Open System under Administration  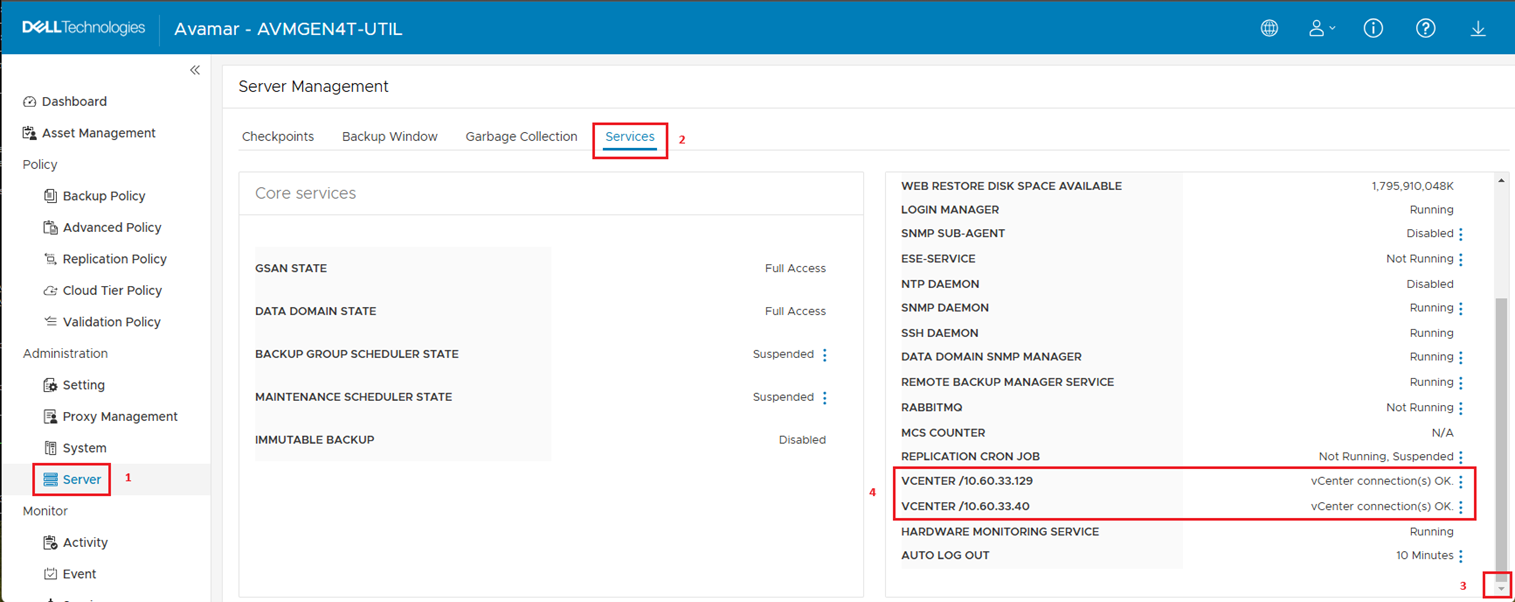point(84,448)
